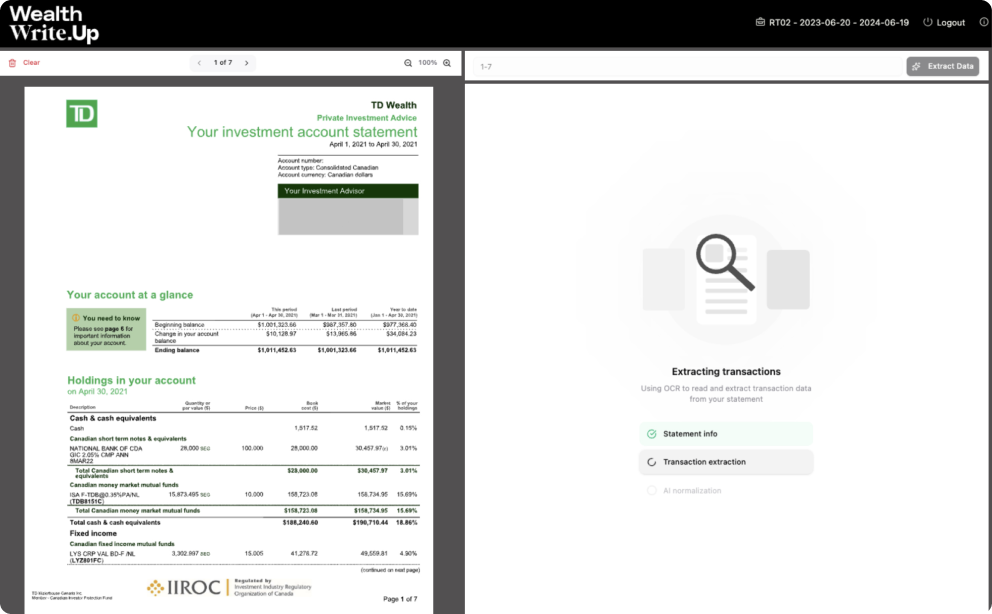
Task: Click the TD logo on the statement
Action: (x=82, y=114)
